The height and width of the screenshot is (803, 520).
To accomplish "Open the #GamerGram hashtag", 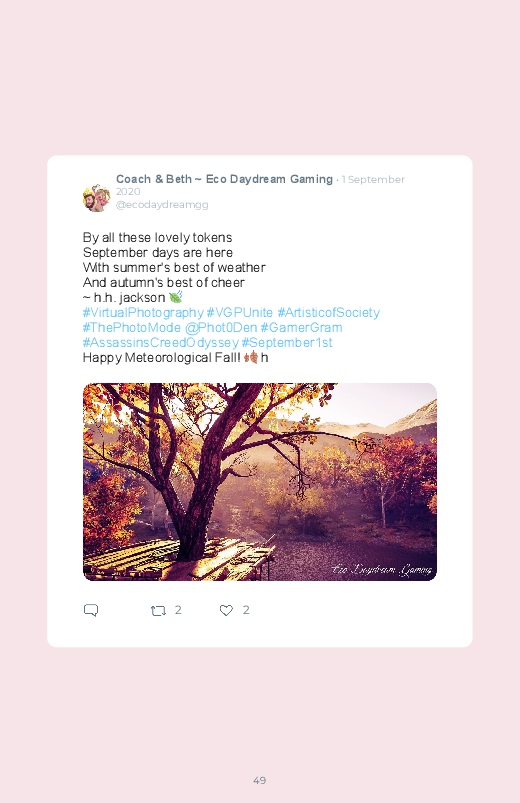I will tap(301, 327).
